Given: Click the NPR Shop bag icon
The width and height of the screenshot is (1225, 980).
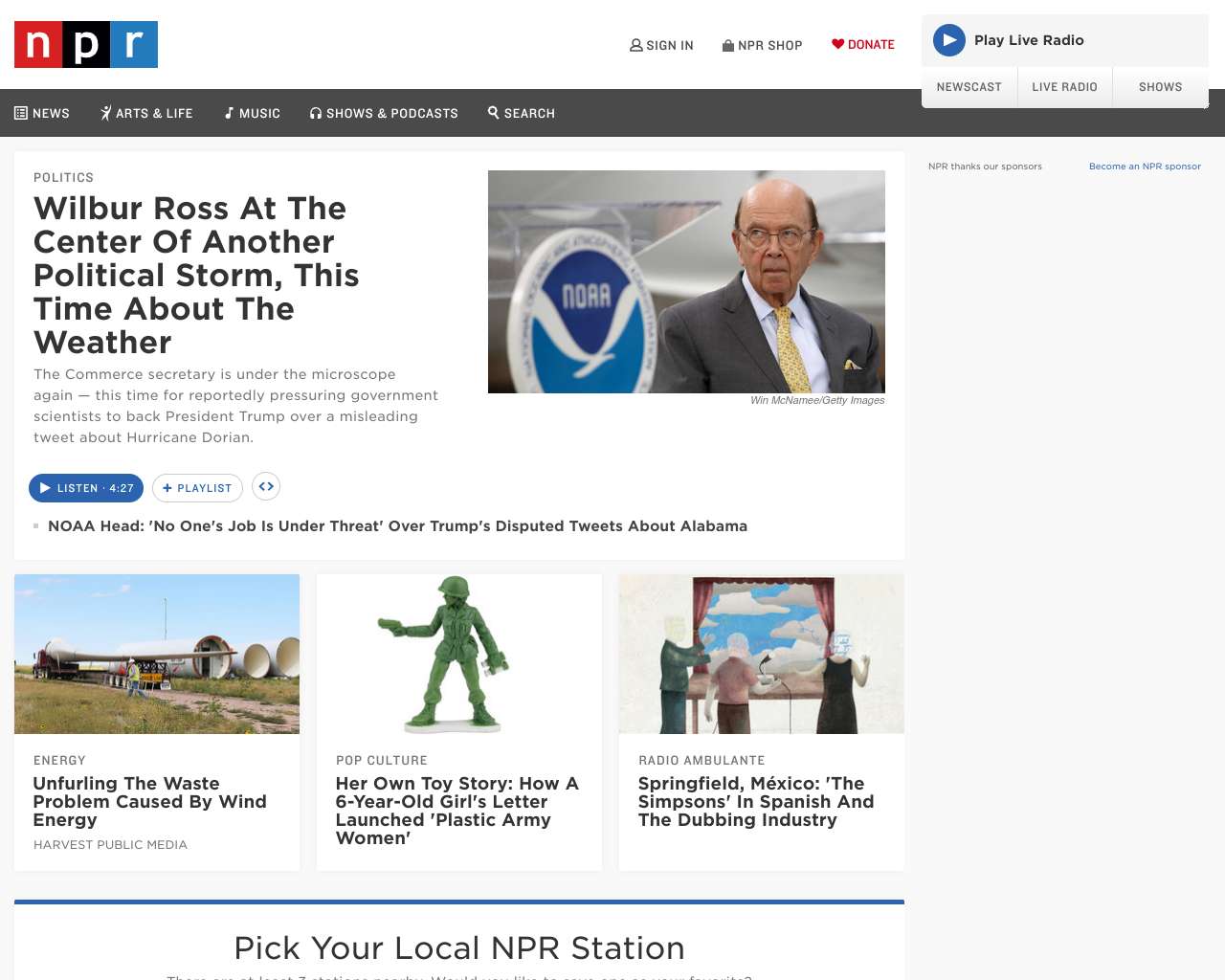Looking at the screenshot, I should pos(728,45).
